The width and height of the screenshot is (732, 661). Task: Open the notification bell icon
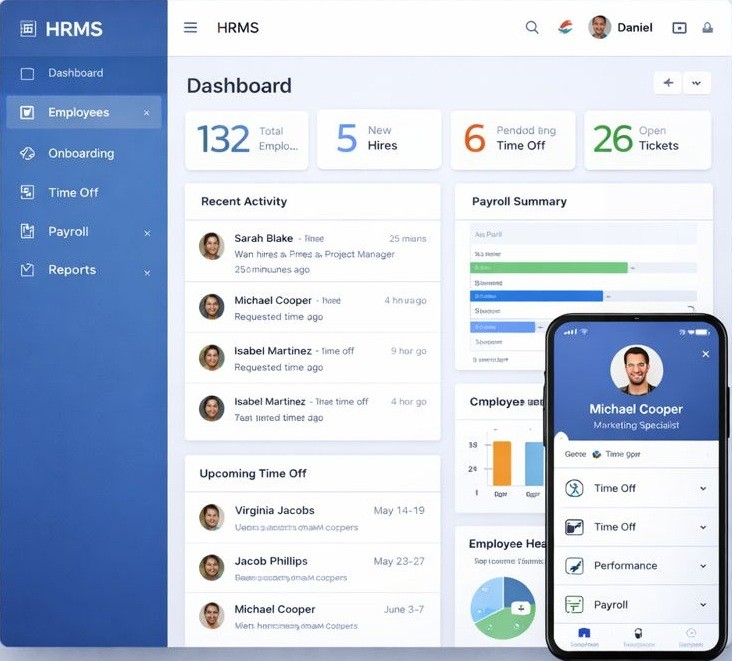(708, 28)
